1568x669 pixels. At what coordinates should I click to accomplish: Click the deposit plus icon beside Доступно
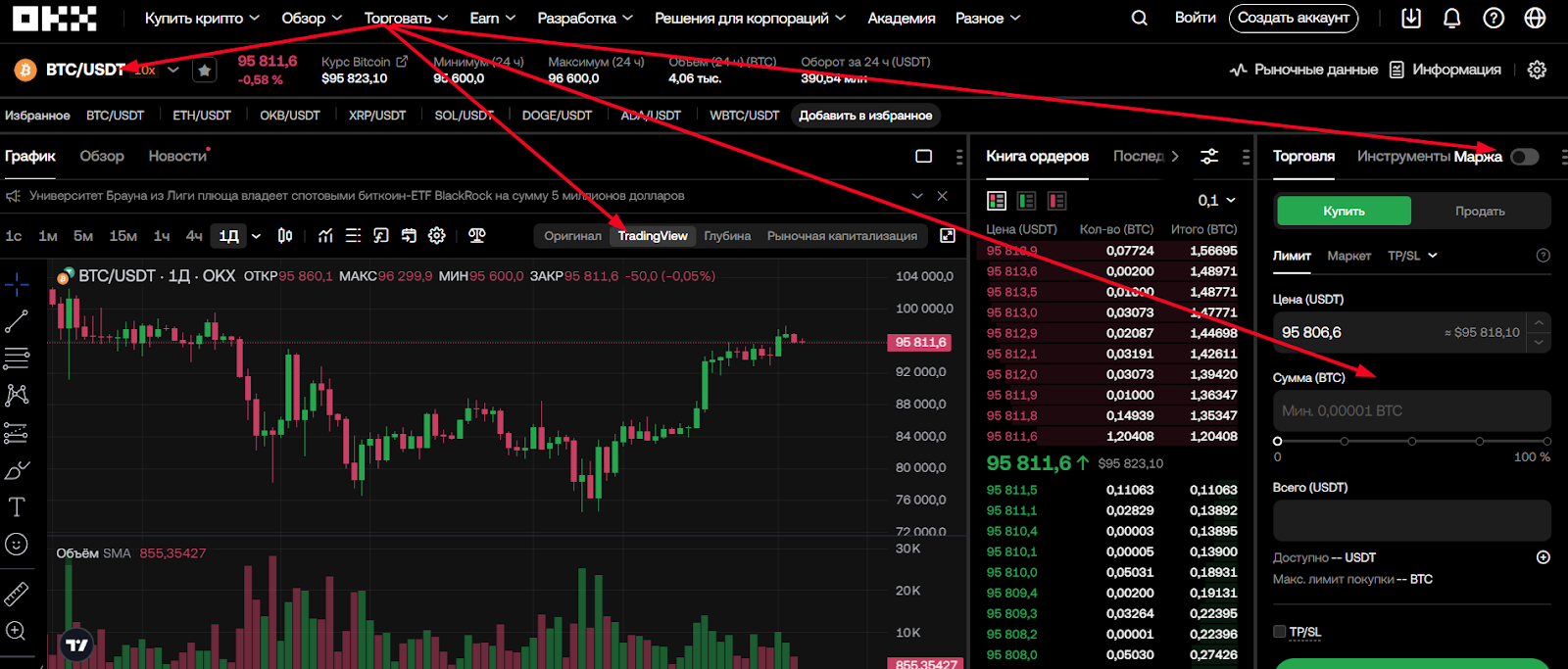[x=1543, y=557]
